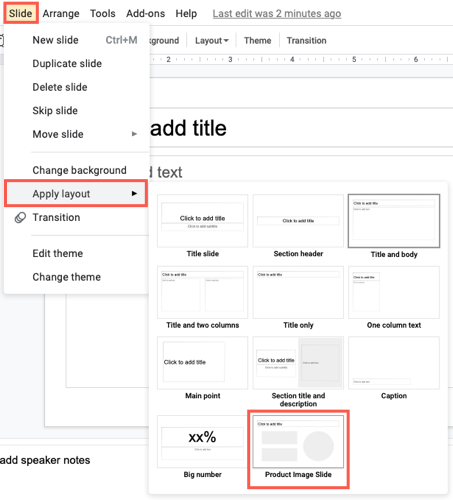Apply the Caption layout
This screenshot has width=453, height=500.
pos(394,363)
